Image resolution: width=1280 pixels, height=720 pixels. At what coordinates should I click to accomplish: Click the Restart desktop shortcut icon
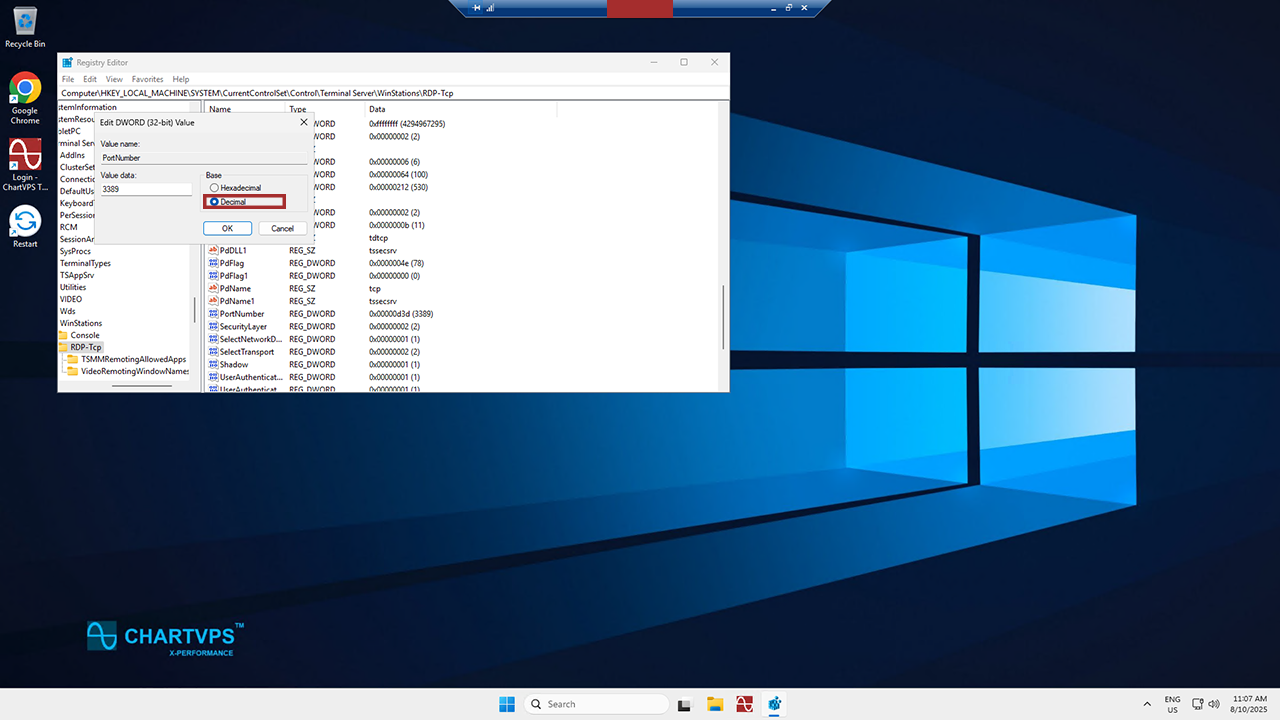click(x=25, y=222)
